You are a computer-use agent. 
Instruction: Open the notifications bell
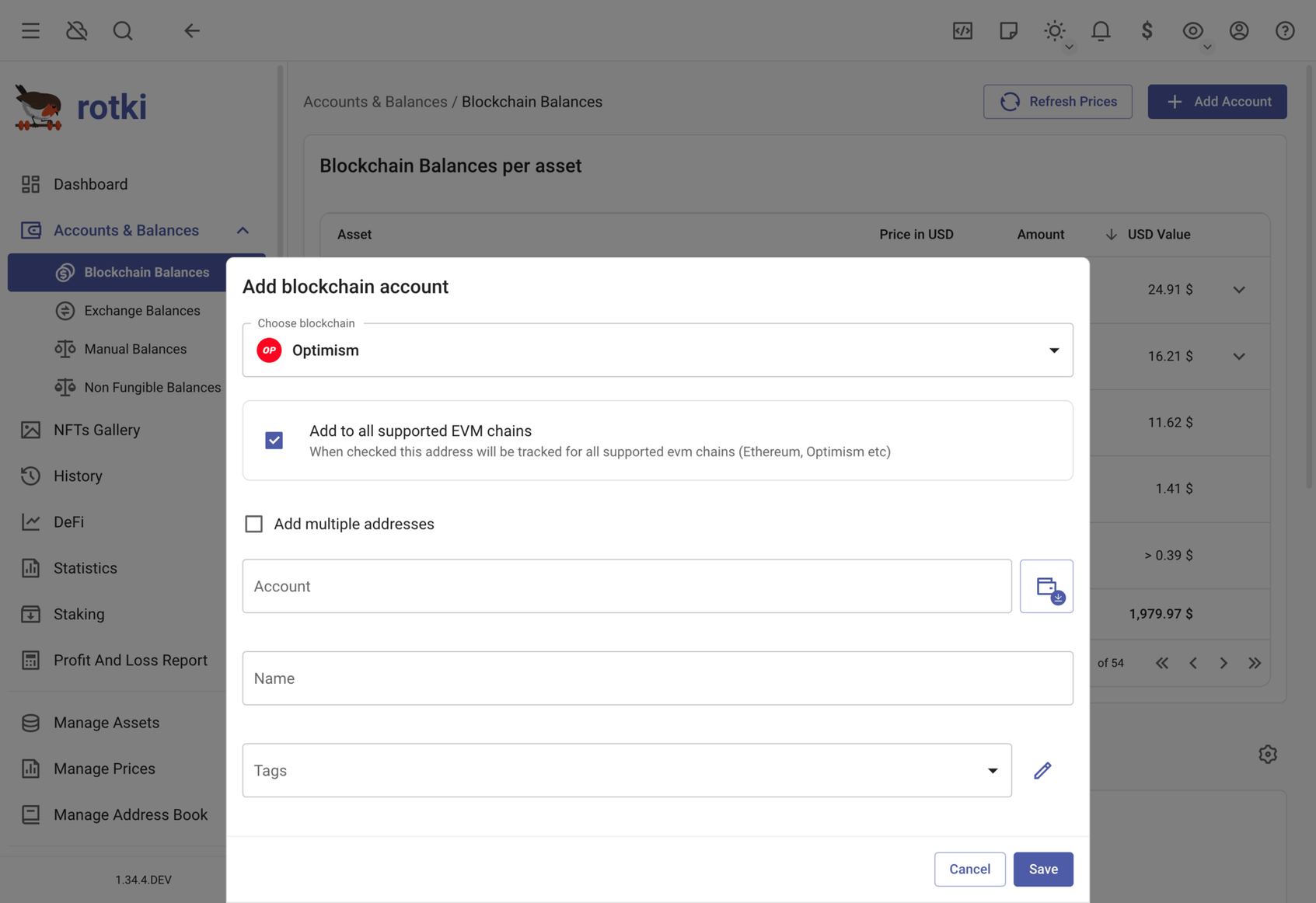[1101, 30]
